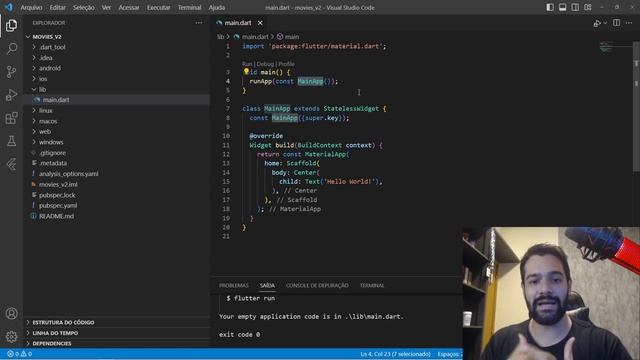Collapse the lib folder
Viewport: 640px width, 360px height.
pyautogui.click(x=116, y=89)
